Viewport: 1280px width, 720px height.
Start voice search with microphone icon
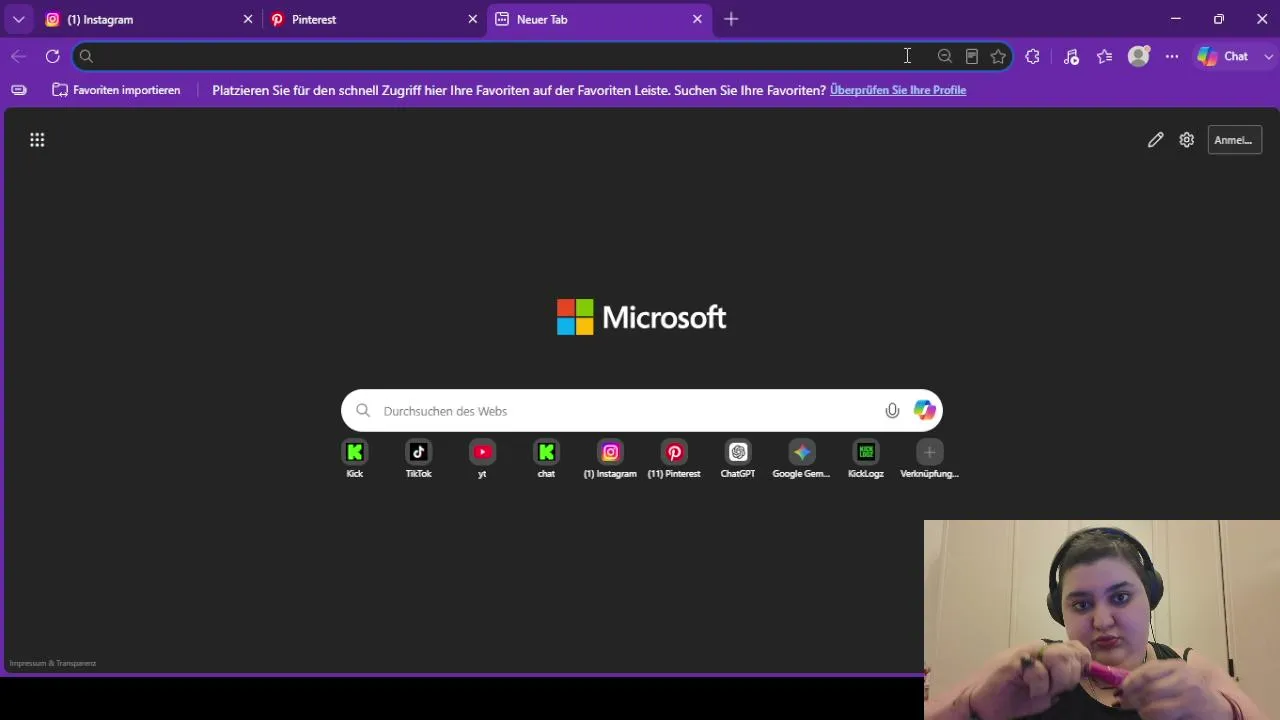[892, 411]
